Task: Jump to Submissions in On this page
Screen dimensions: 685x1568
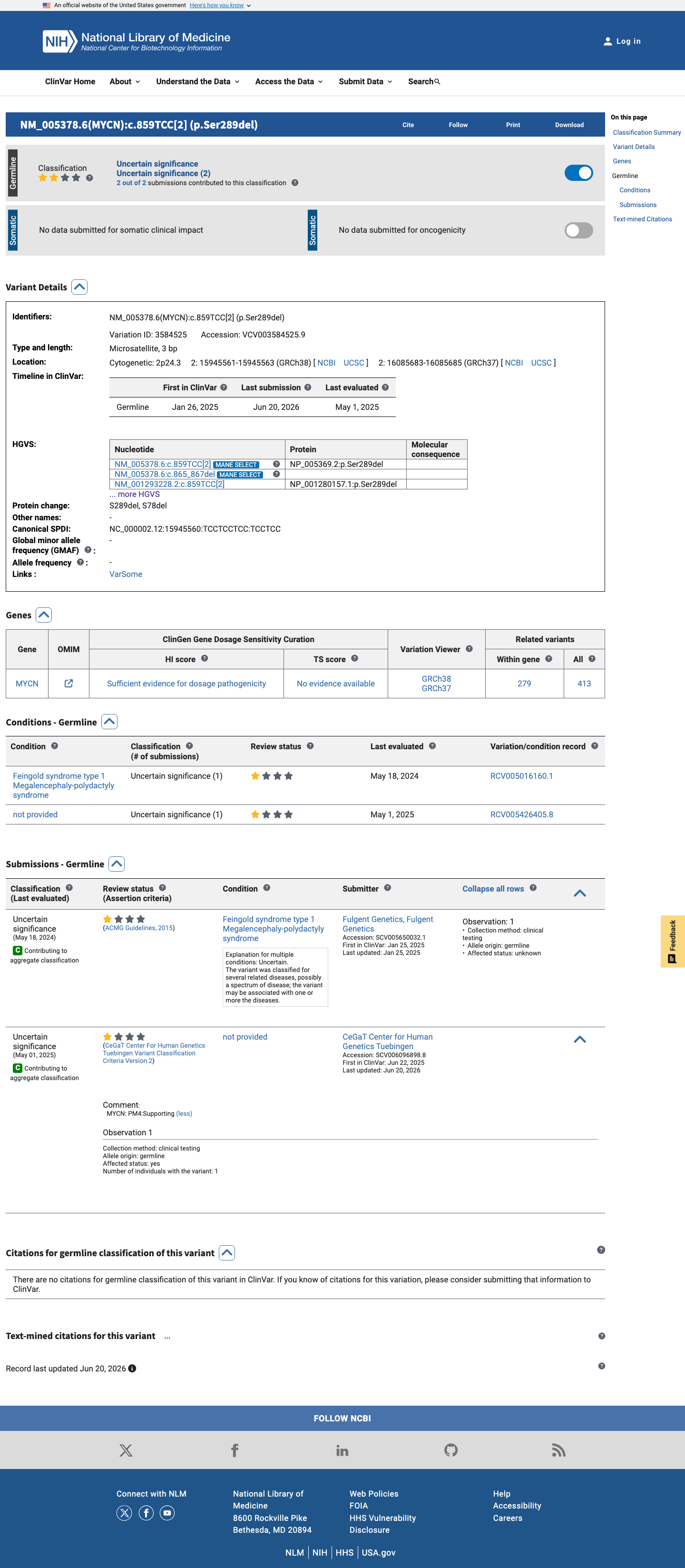Action: point(637,205)
